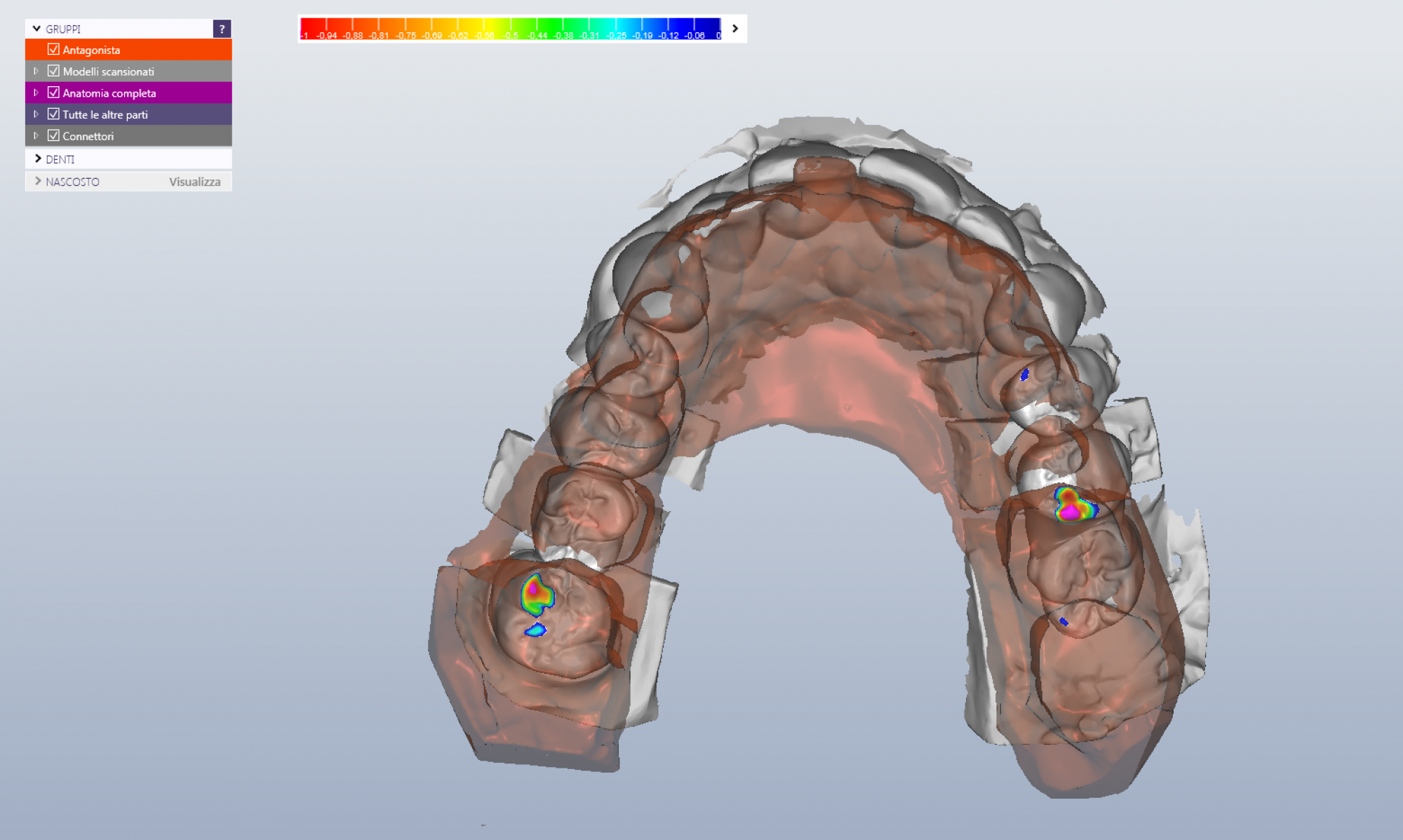Expand the NASCOSTO section
This screenshot has width=1403, height=840.
point(38,182)
